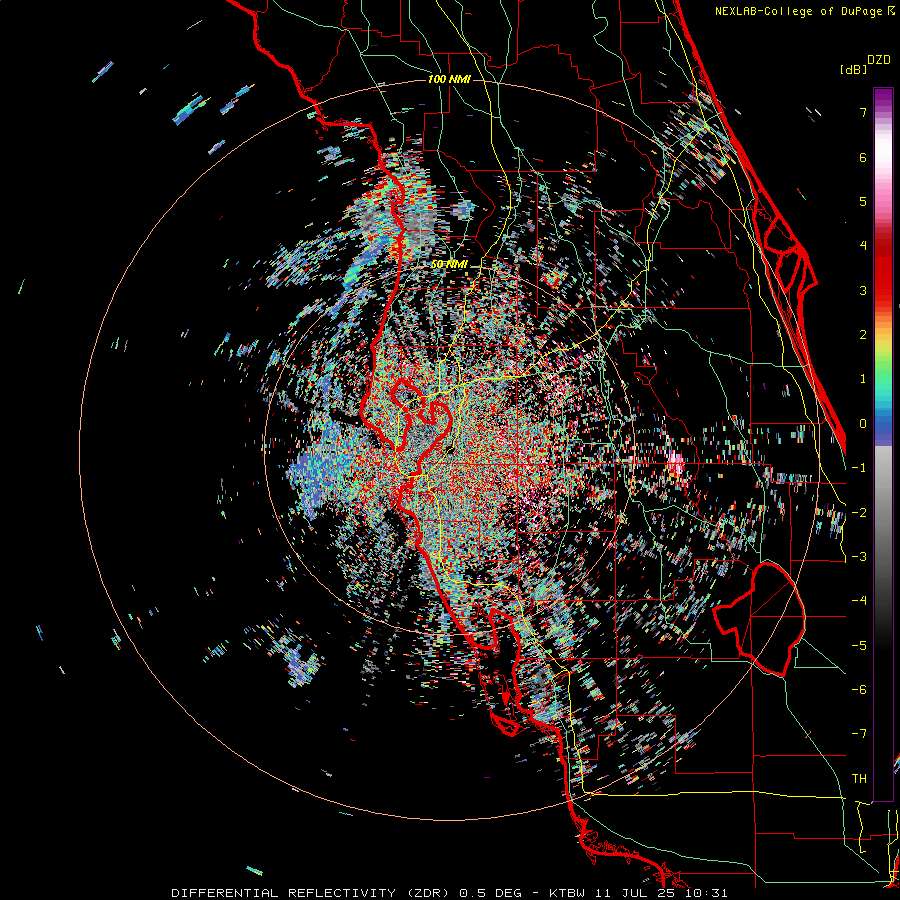Click the 2 value on color scale

point(863,335)
